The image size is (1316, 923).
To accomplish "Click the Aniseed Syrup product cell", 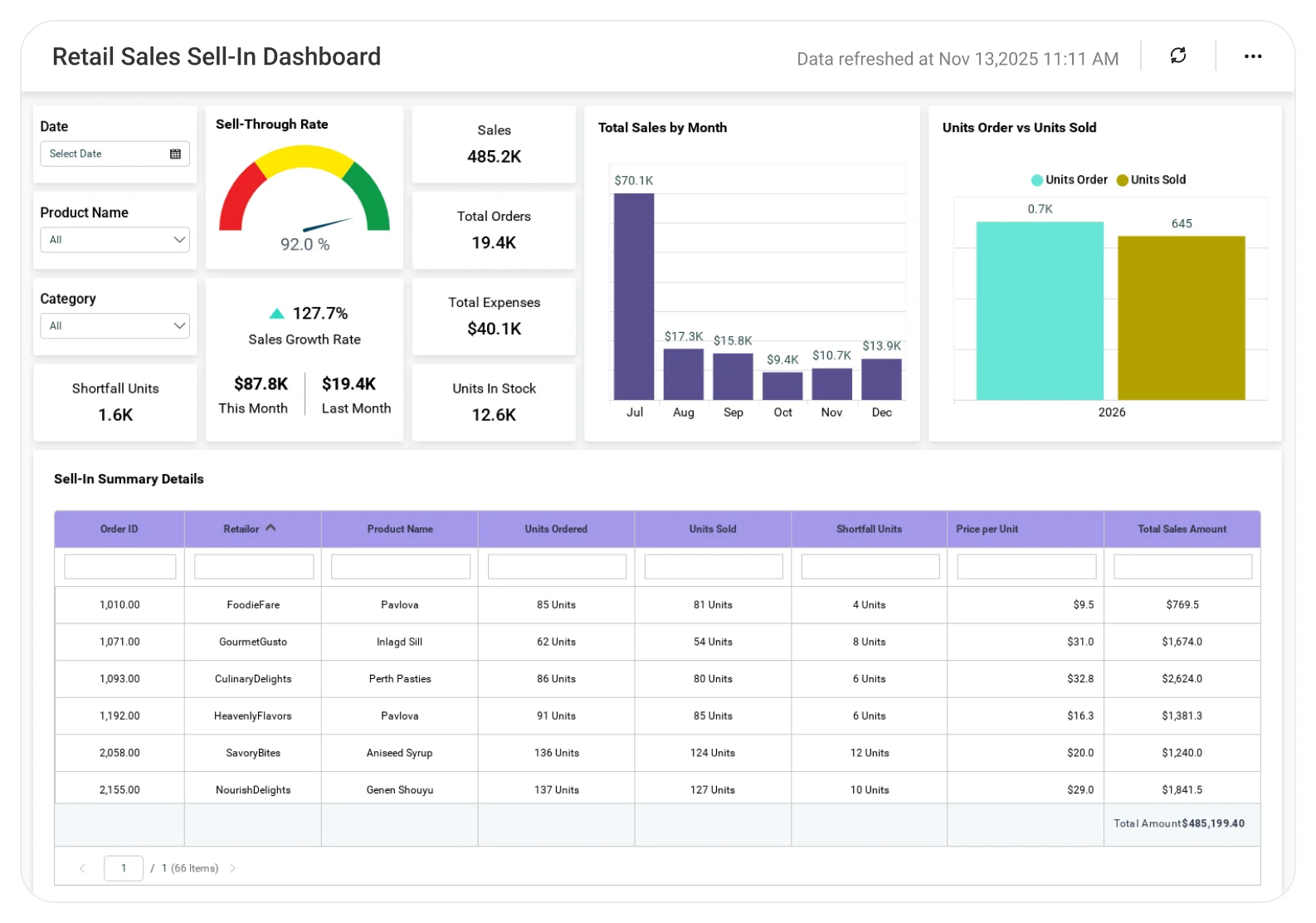I will [400, 754].
